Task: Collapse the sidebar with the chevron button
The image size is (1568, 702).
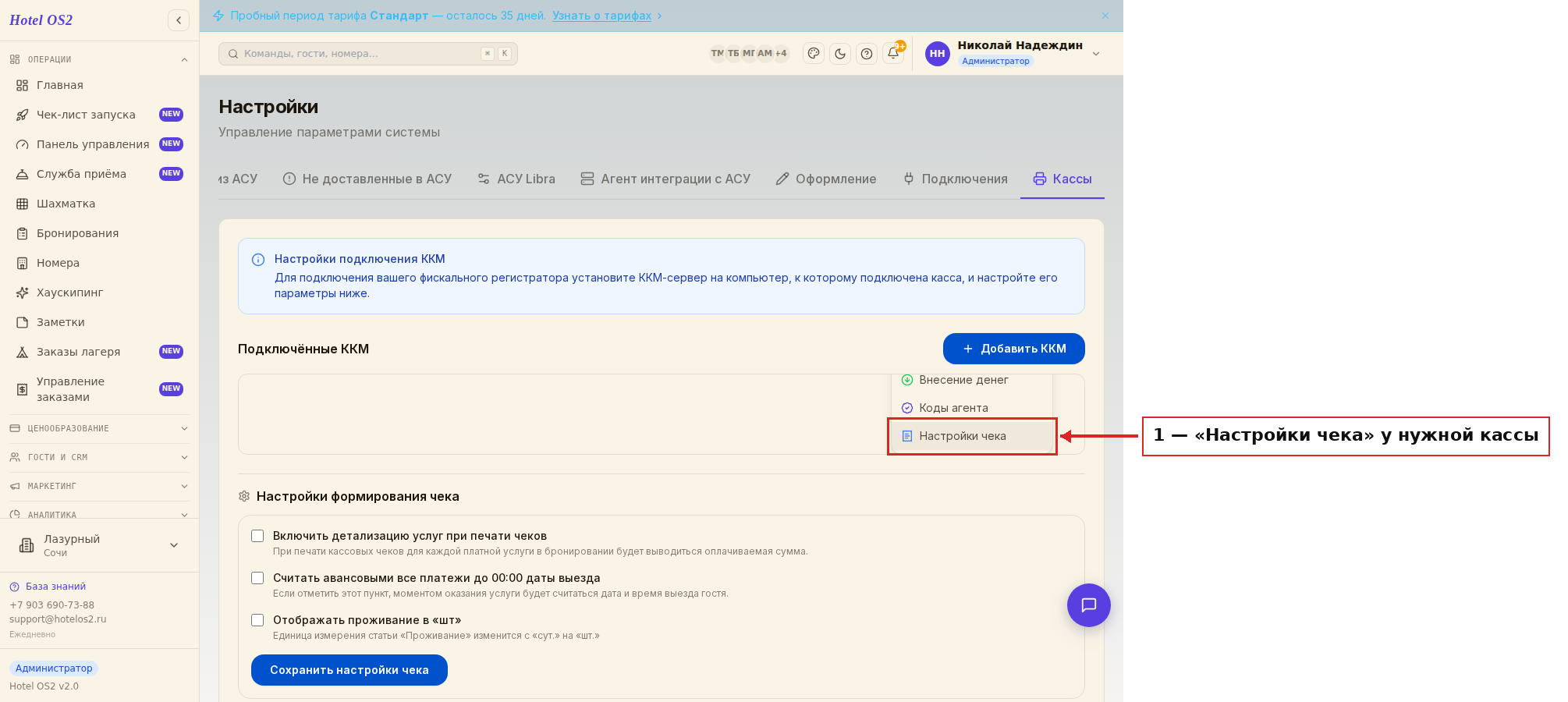Action: click(x=179, y=20)
